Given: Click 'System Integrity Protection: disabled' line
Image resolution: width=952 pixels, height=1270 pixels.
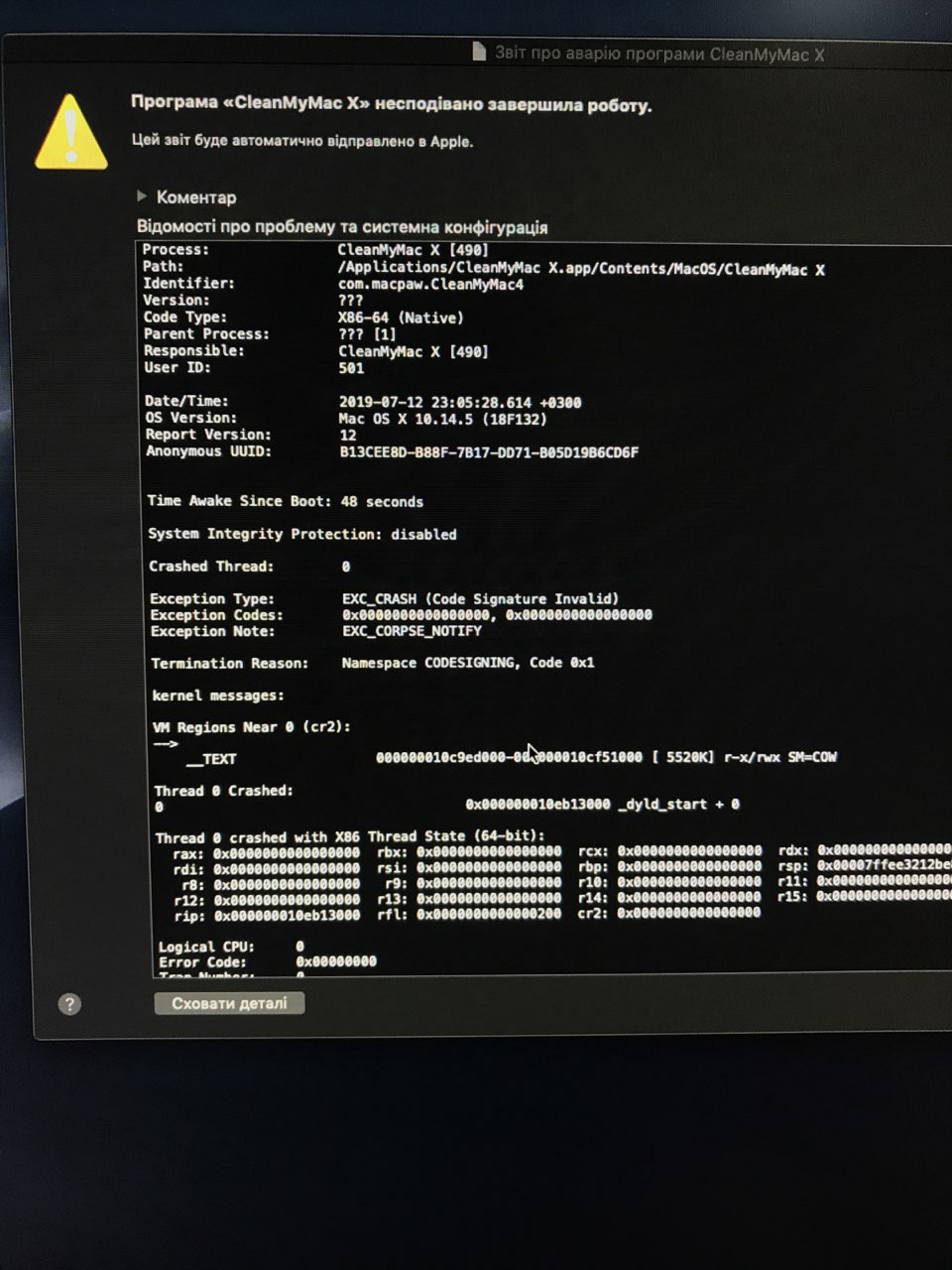Looking at the screenshot, I should click(x=302, y=534).
